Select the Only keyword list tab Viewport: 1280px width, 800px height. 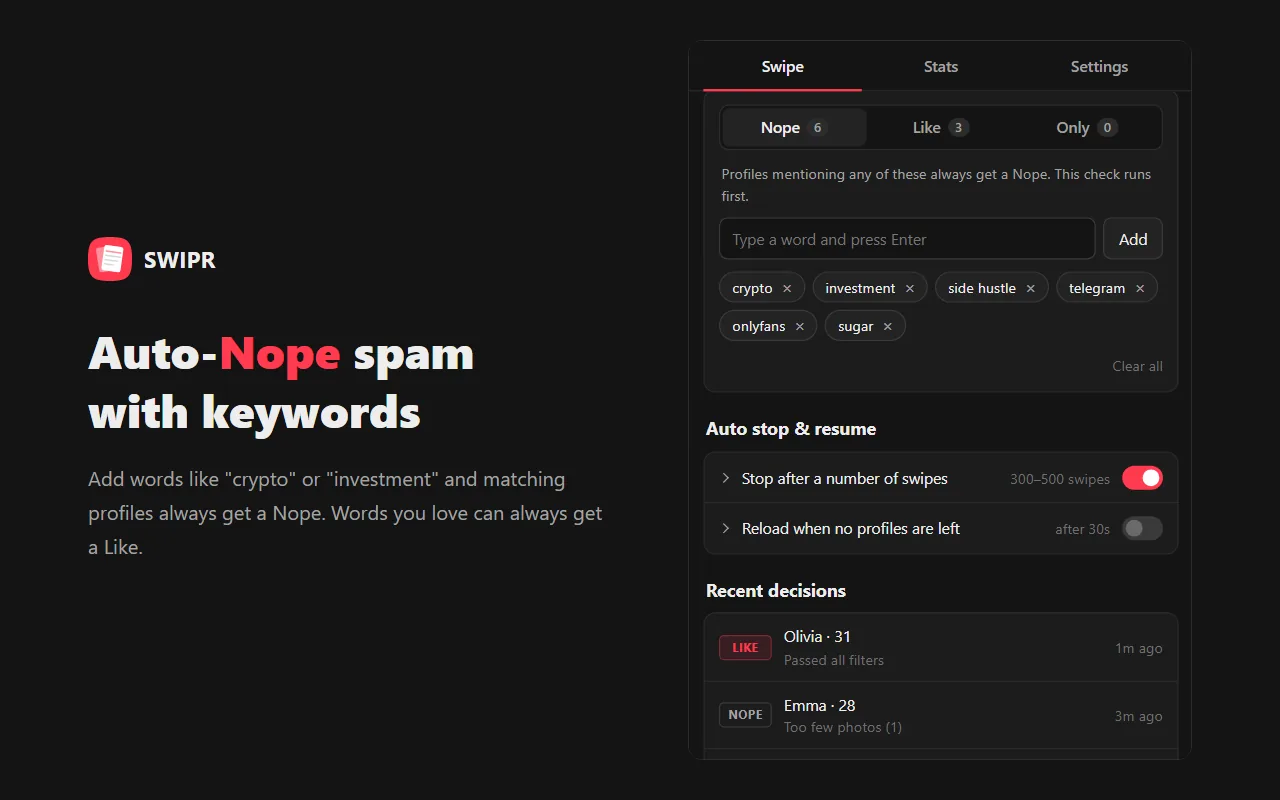click(x=1086, y=127)
